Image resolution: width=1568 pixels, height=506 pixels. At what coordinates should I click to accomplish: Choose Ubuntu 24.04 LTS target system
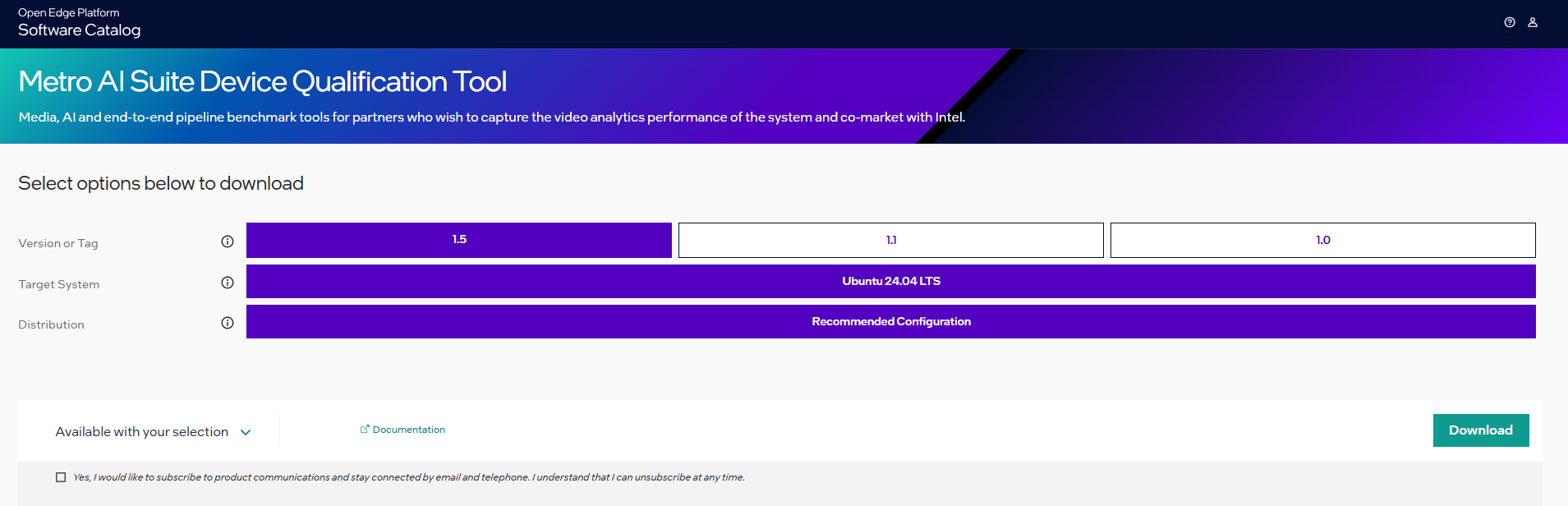coord(891,281)
